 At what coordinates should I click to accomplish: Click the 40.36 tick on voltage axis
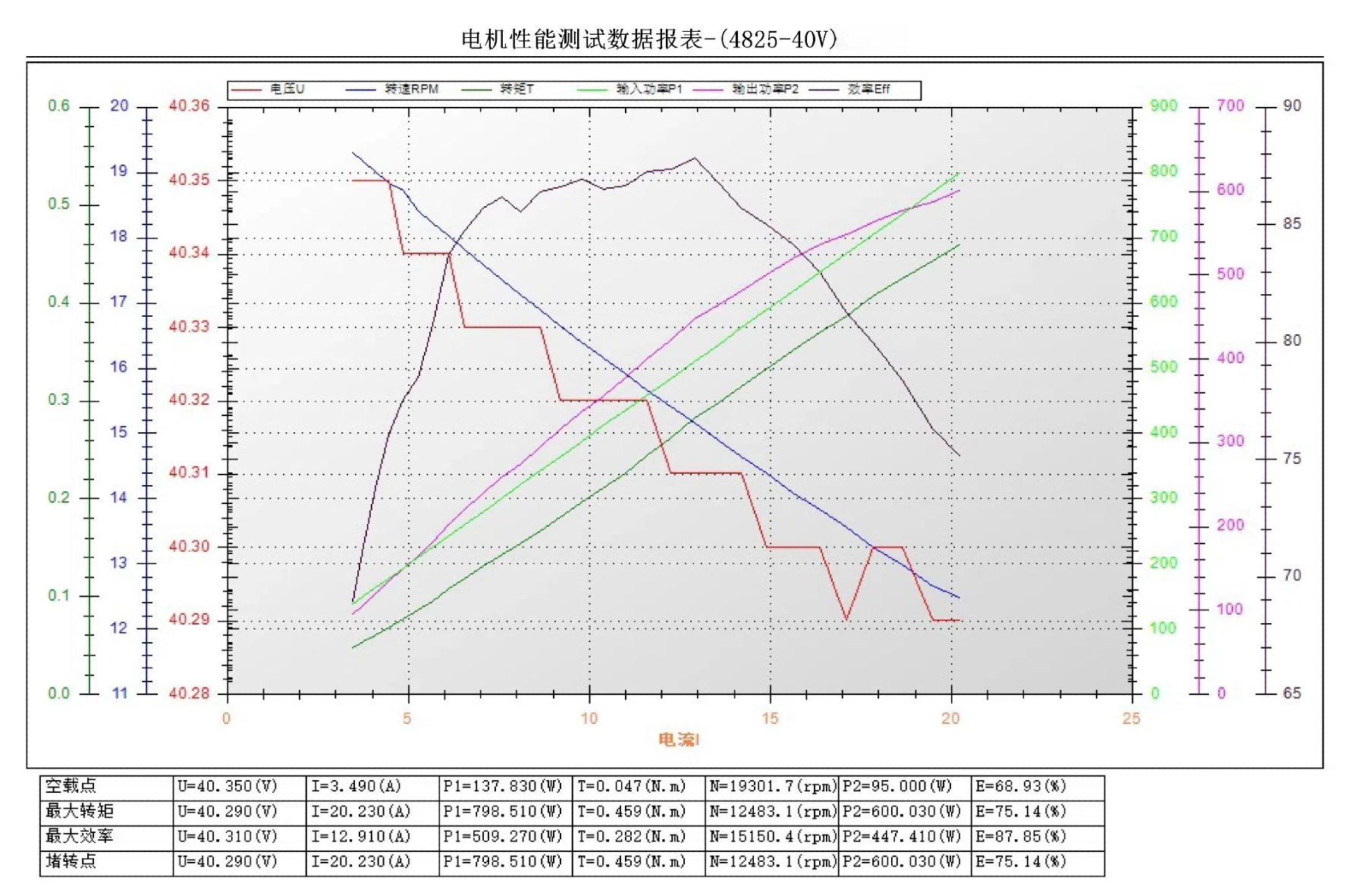point(189,106)
